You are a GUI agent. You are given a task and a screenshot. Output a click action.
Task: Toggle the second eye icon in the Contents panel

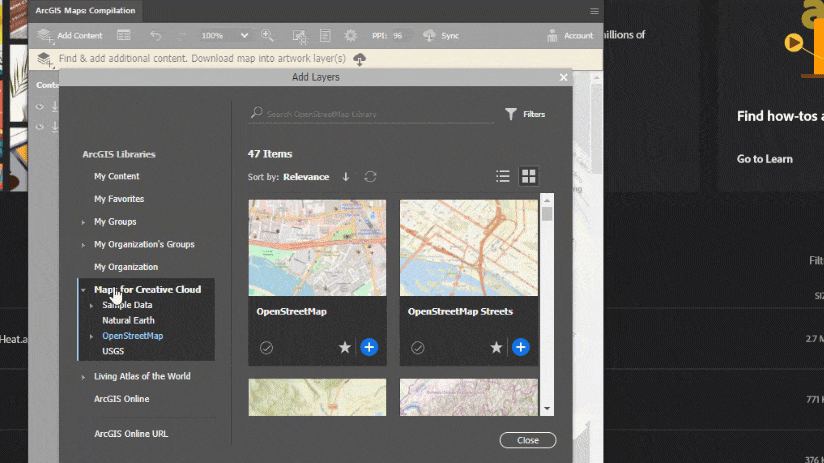point(40,127)
